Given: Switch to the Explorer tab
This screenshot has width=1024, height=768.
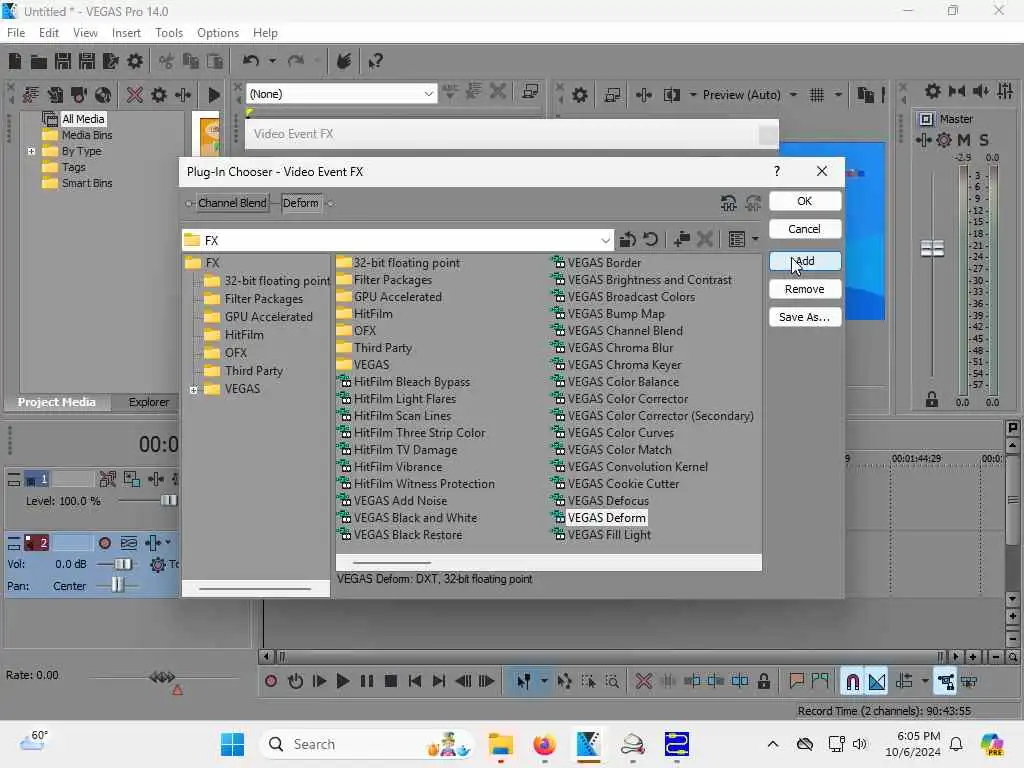Looking at the screenshot, I should point(148,402).
